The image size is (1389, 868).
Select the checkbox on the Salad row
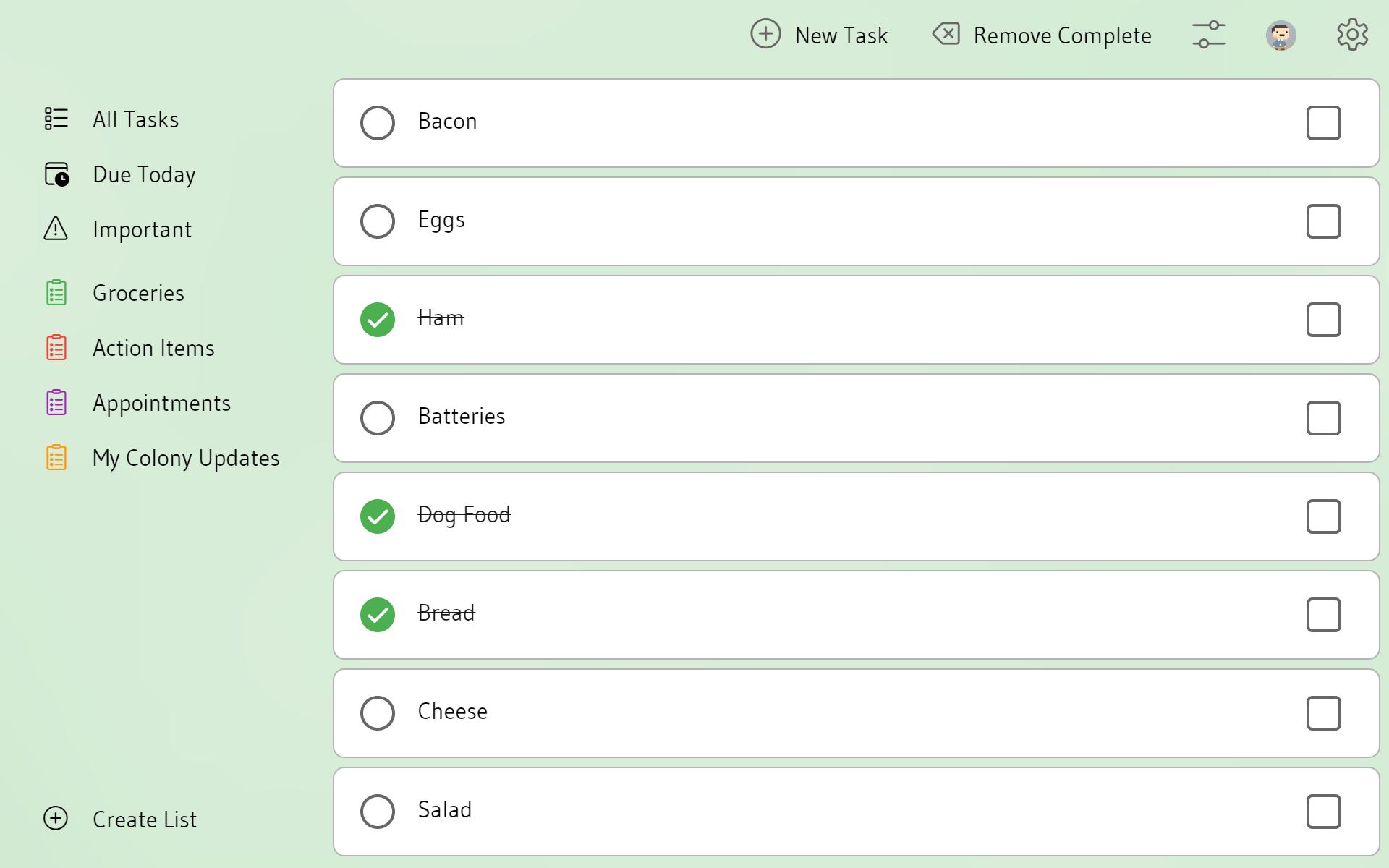click(x=1323, y=812)
